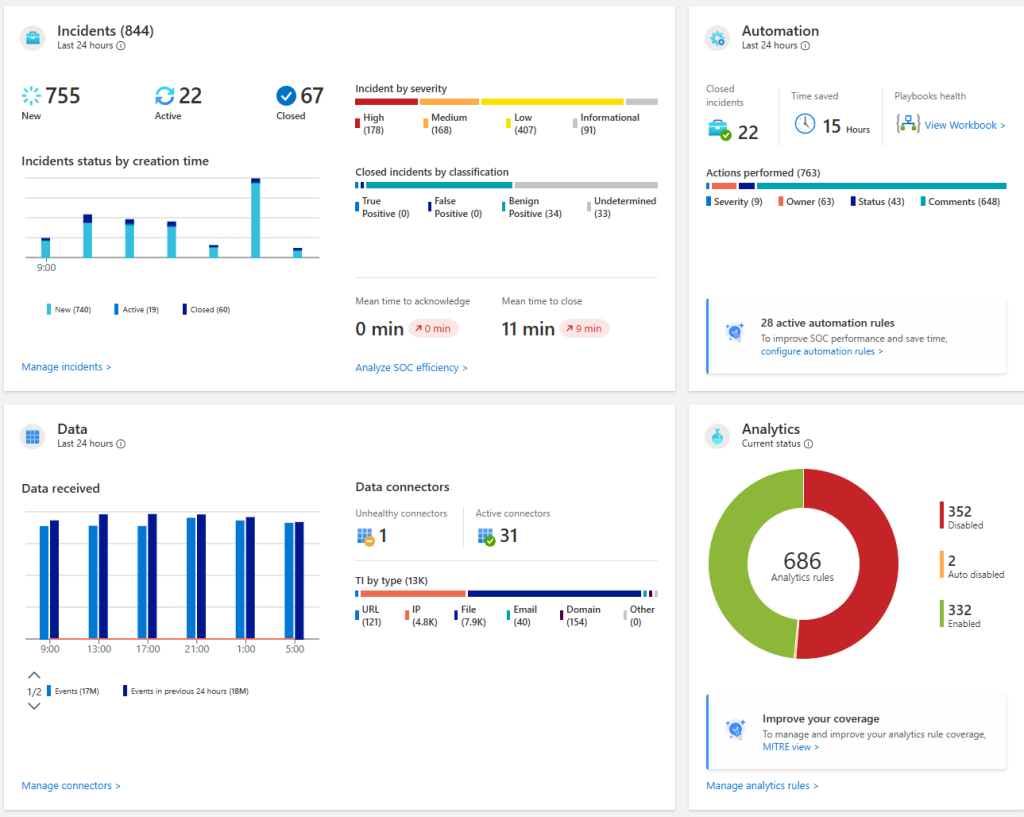
Task: Click 'IP (4.8K)' TI type label
Action: tap(424, 615)
